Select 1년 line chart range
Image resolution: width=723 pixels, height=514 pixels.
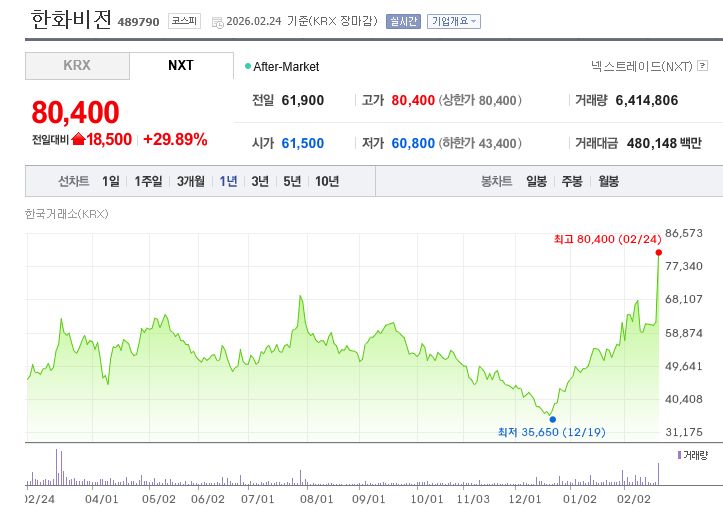tap(228, 181)
